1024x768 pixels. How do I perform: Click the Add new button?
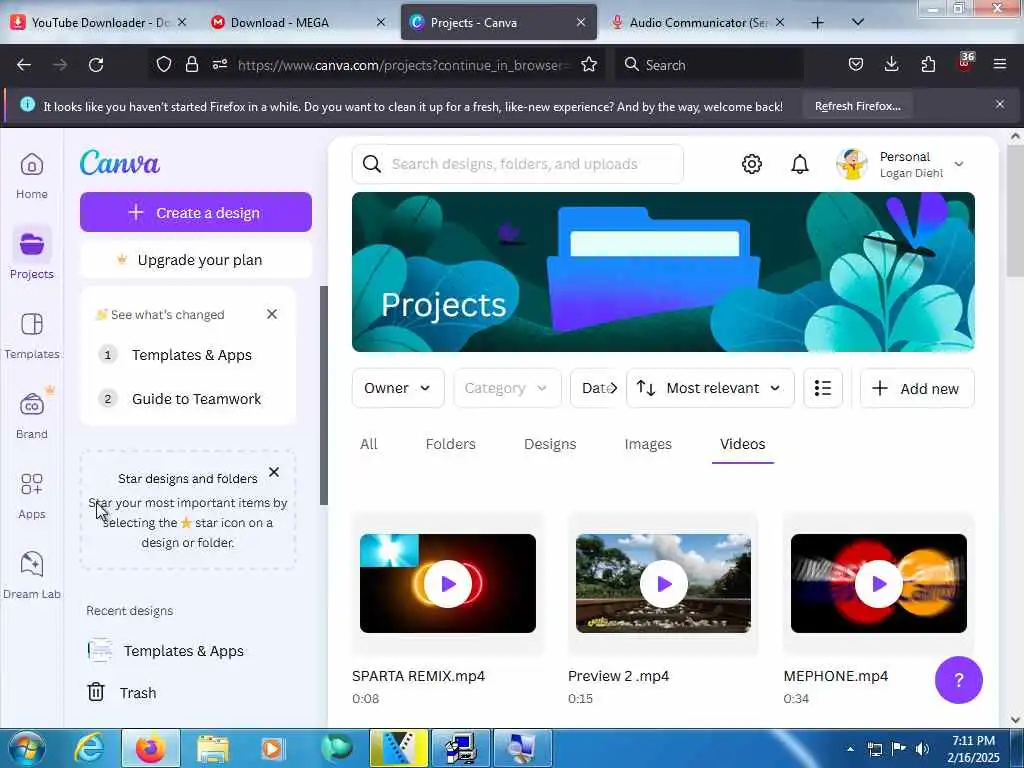click(917, 388)
